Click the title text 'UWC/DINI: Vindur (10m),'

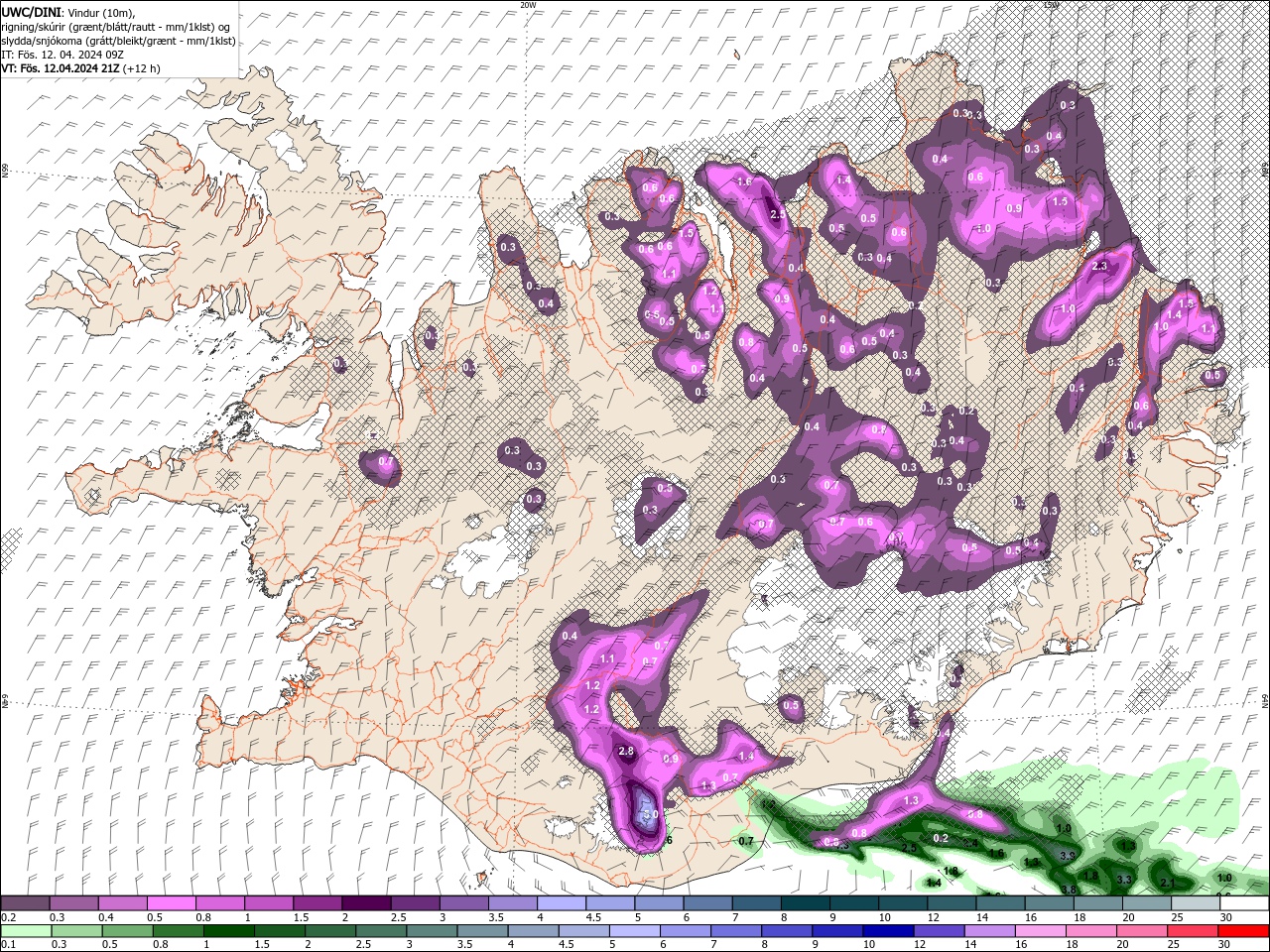pos(67,12)
